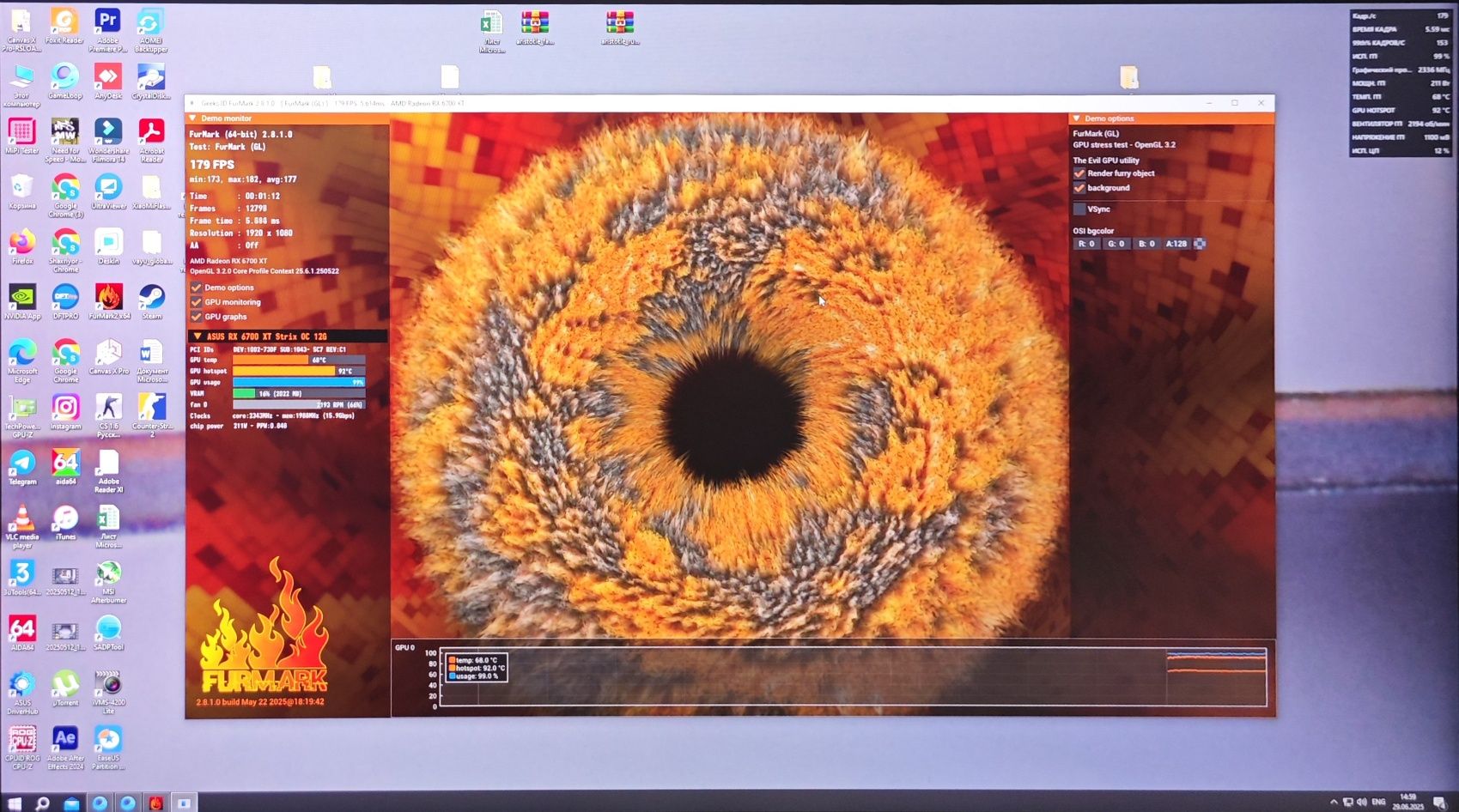Collapse the Demo options panel

1076,118
